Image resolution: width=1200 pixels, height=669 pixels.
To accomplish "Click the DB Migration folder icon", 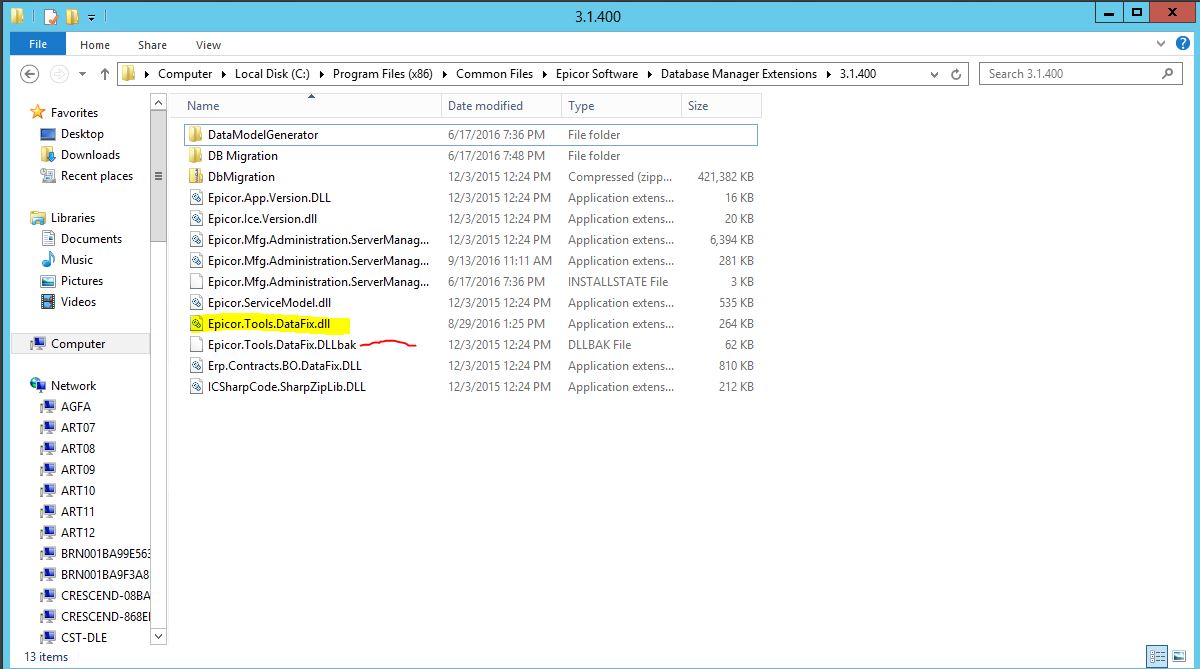I will [x=196, y=156].
